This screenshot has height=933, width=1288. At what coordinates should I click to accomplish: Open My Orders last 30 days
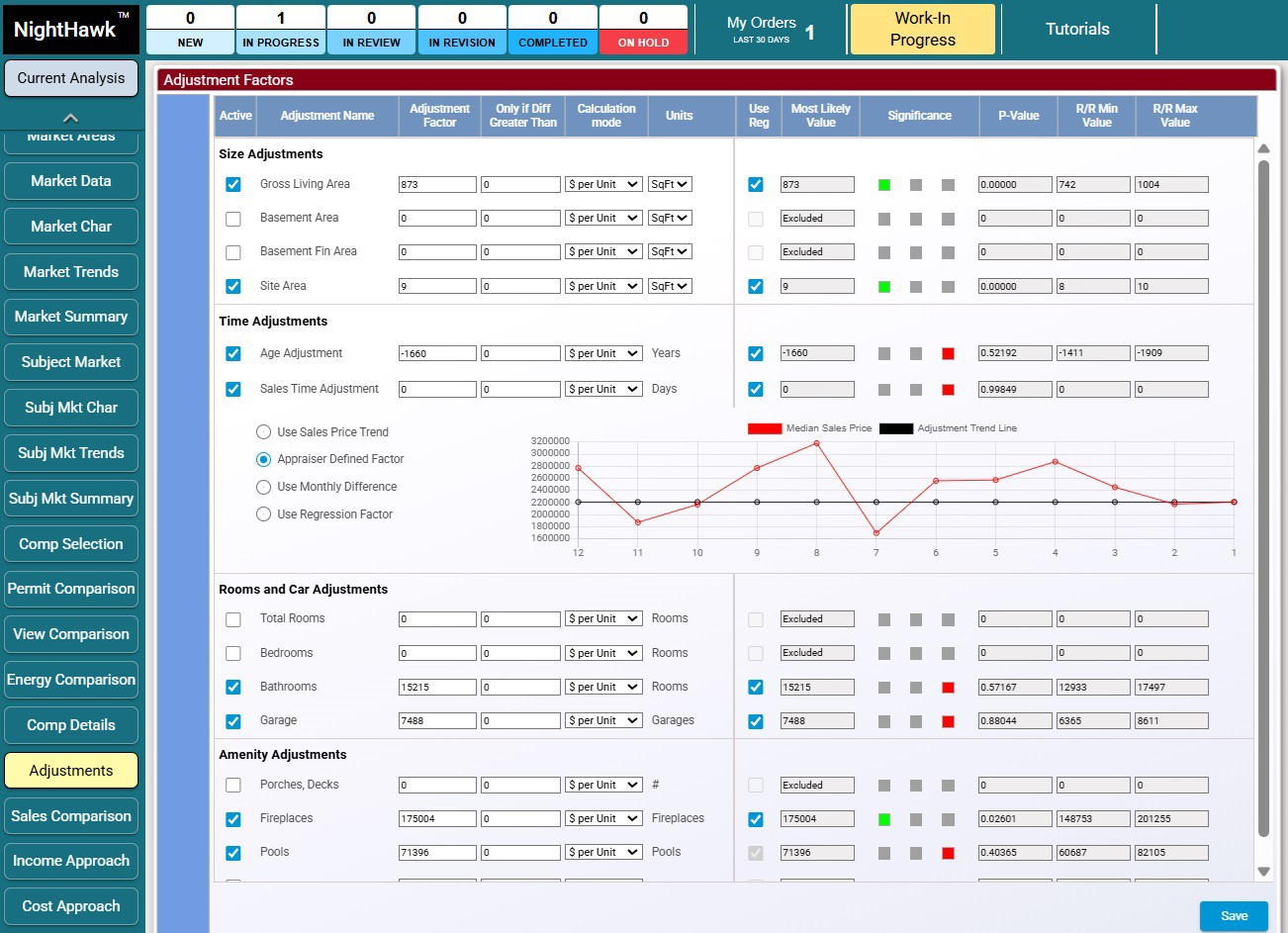click(771, 30)
